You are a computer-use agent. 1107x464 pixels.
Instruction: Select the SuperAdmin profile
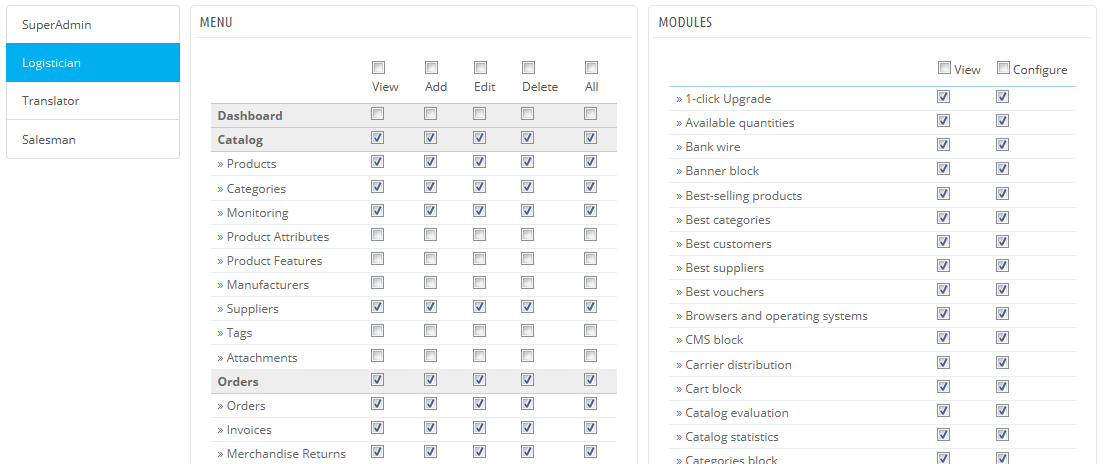tap(92, 24)
